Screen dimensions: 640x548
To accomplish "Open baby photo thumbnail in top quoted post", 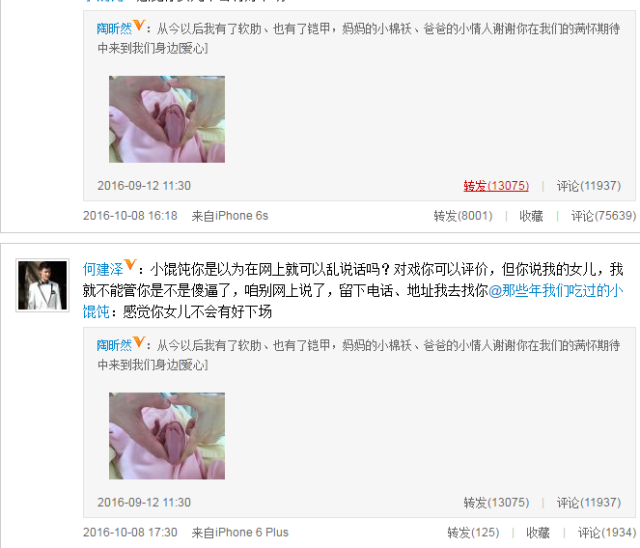I will [167, 119].
